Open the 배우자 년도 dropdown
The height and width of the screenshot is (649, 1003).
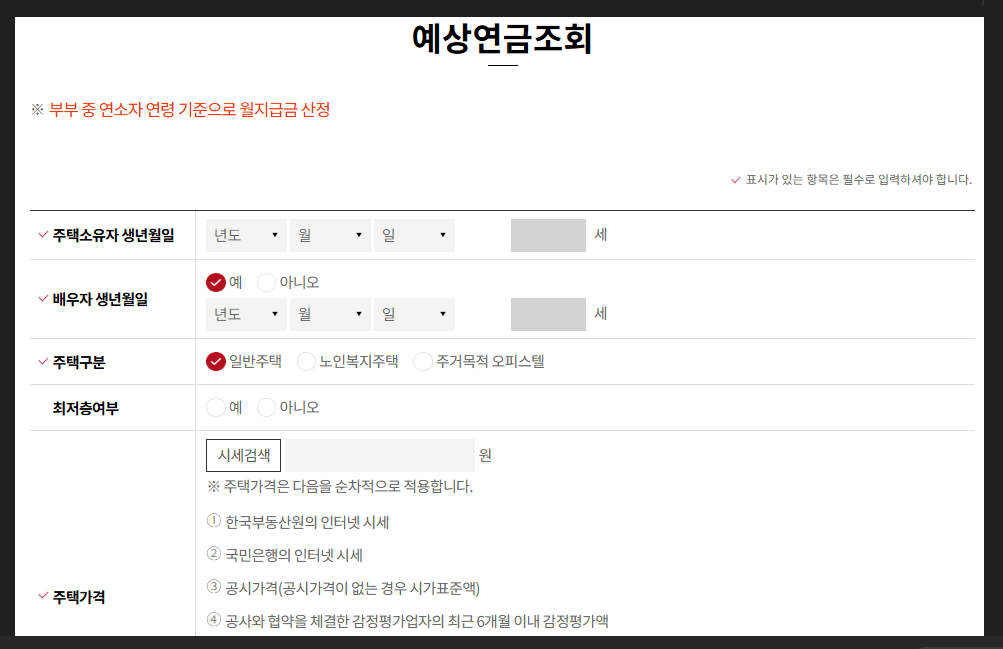coord(245,314)
